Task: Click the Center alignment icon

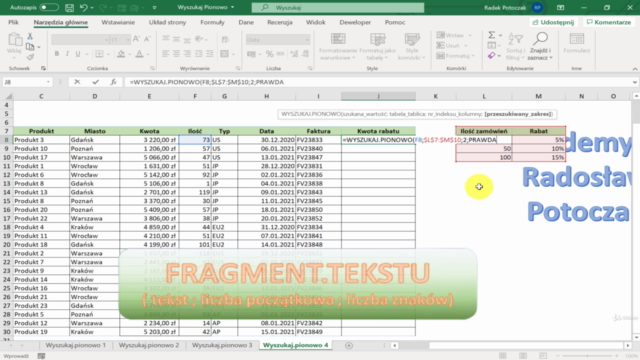Action: pyautogui.click(x=176, y=54)
